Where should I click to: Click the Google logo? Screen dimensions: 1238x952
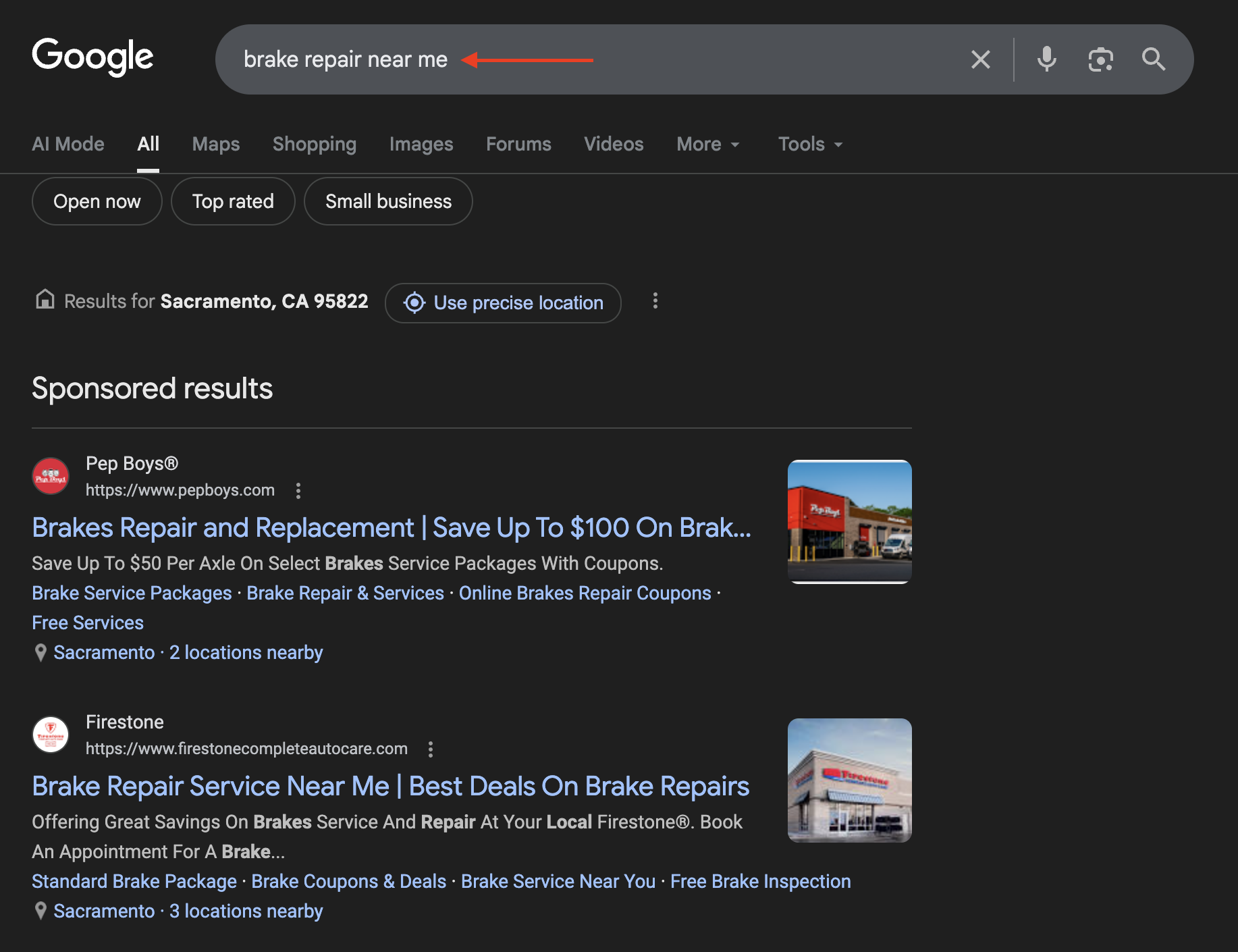click(92, 58)
